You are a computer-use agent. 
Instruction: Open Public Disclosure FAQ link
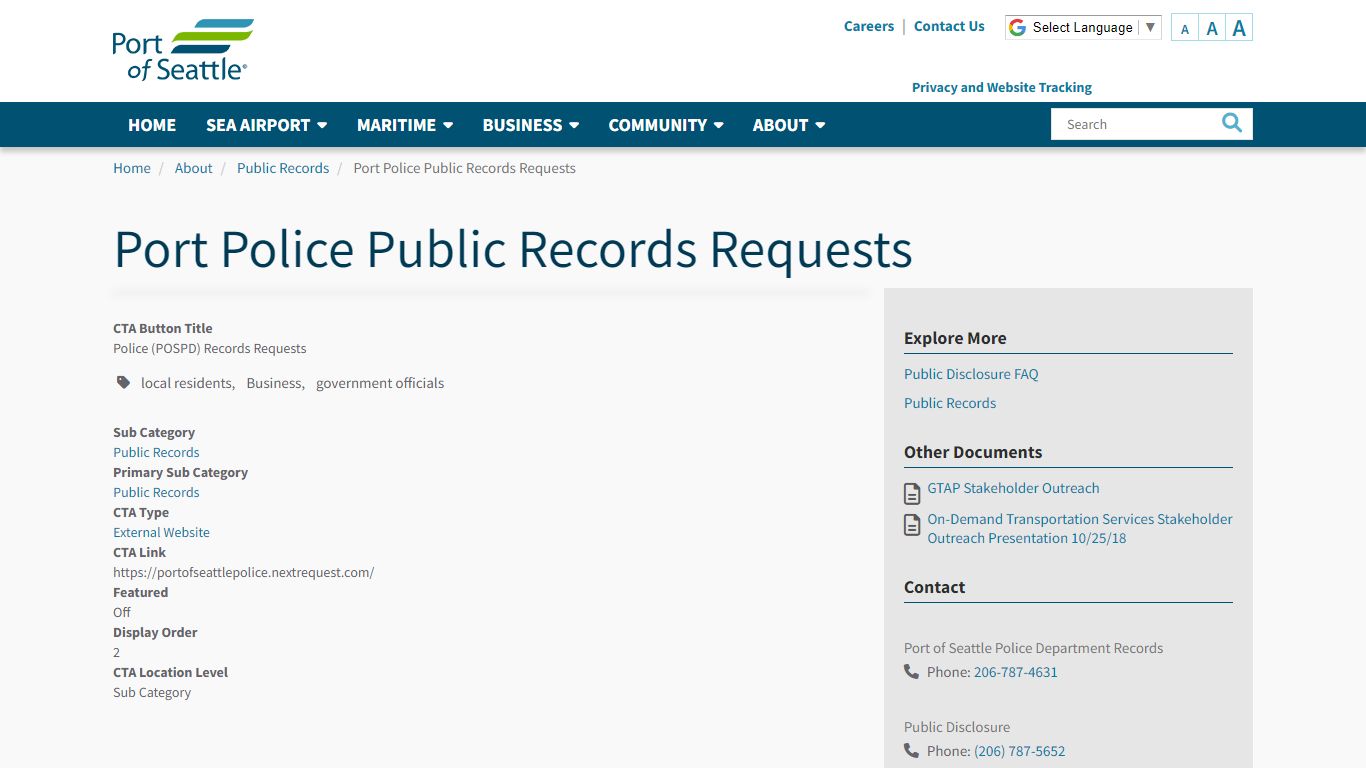click(971, 374)
